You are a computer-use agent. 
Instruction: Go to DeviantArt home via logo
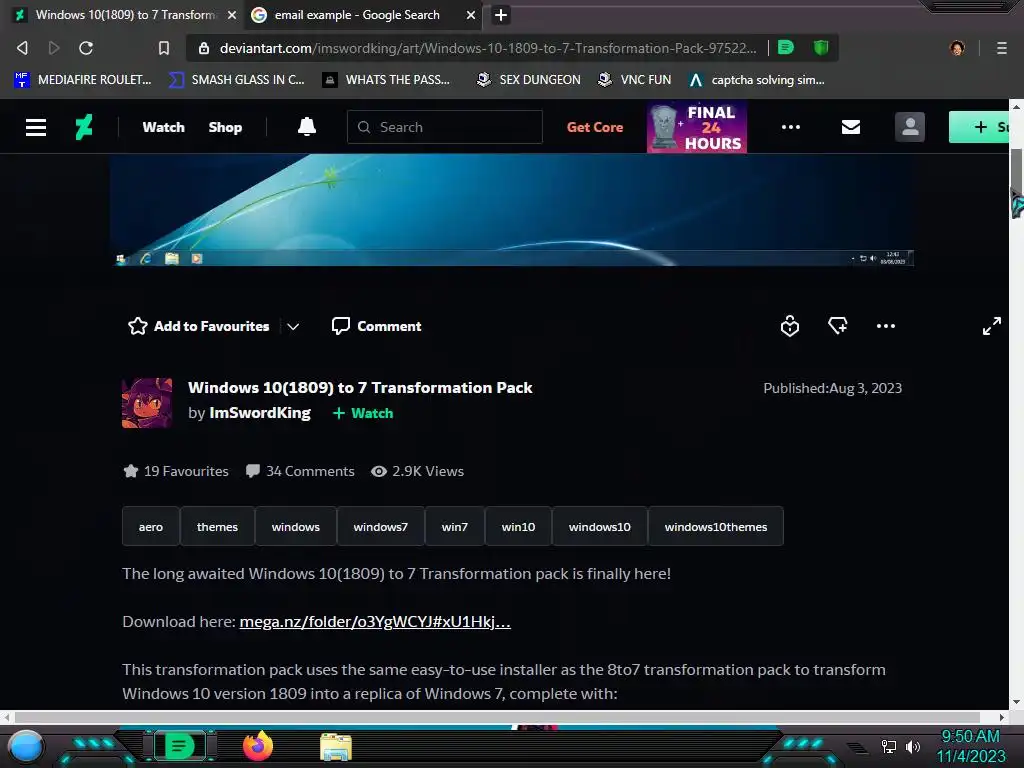point(84,127)
